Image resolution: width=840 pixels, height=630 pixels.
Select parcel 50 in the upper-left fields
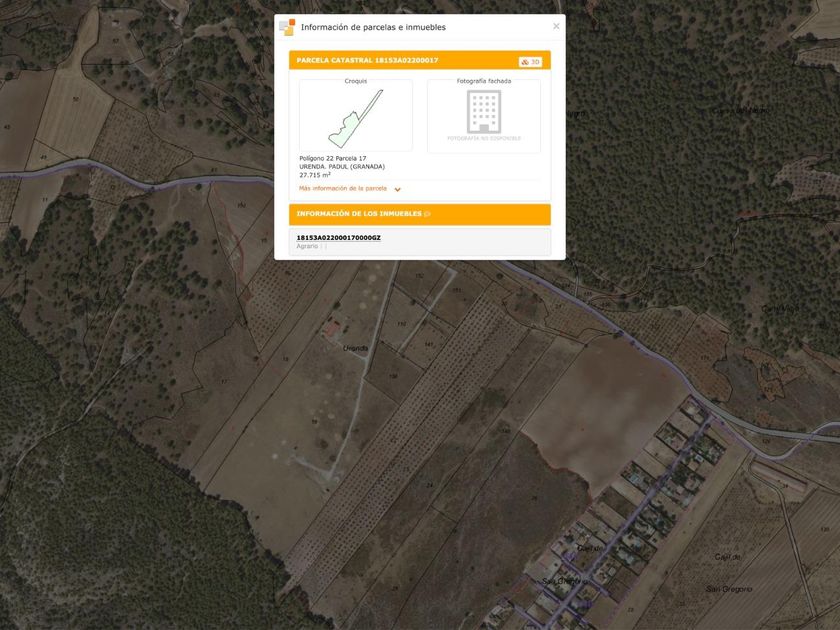pyautogui.click(x=76, y=100)
